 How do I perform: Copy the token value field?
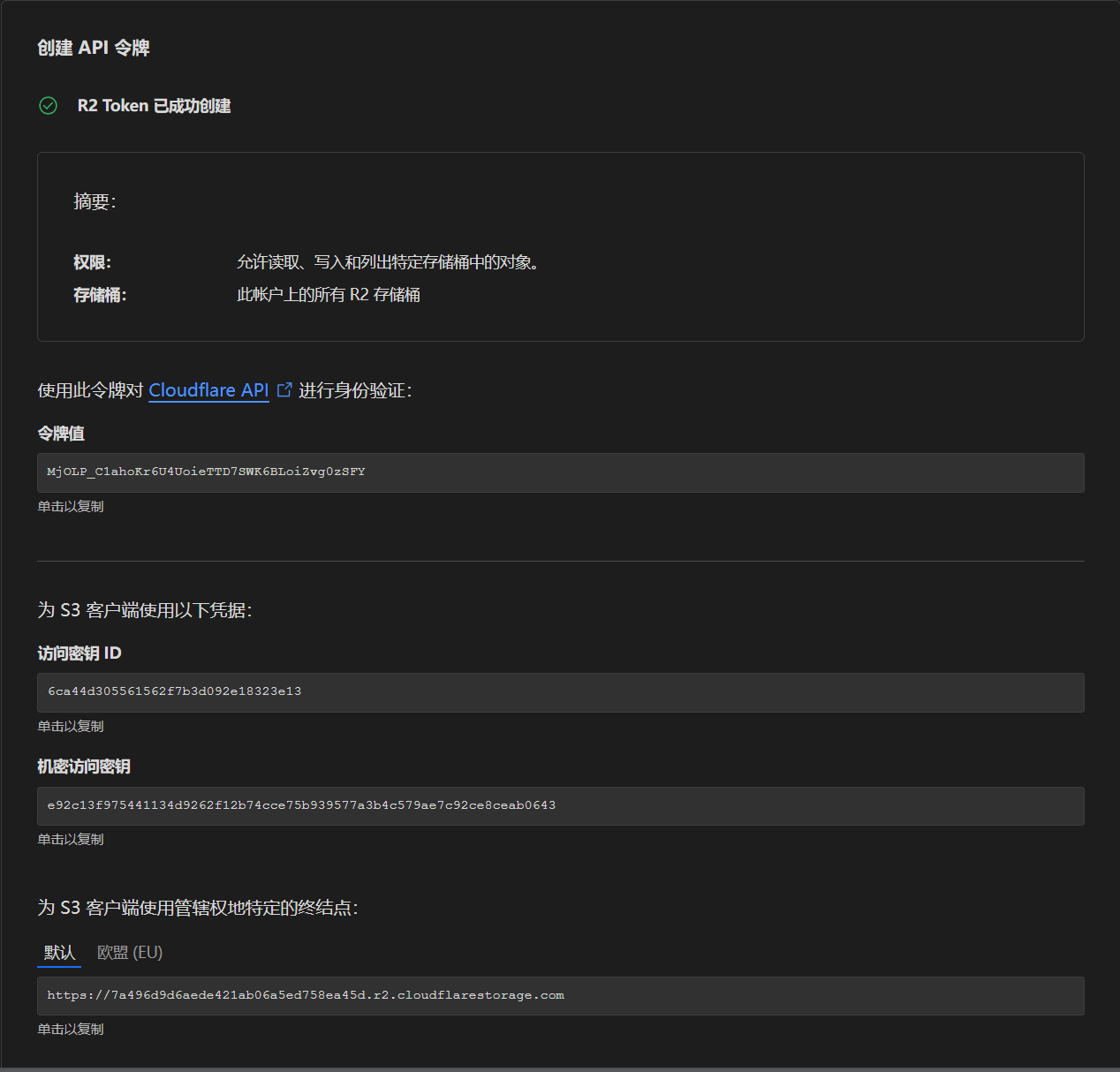click(x=561, y=472)
